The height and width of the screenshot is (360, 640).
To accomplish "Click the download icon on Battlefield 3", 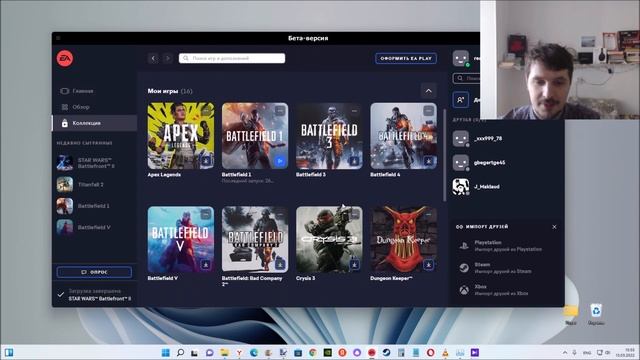I will click(354, 161).
